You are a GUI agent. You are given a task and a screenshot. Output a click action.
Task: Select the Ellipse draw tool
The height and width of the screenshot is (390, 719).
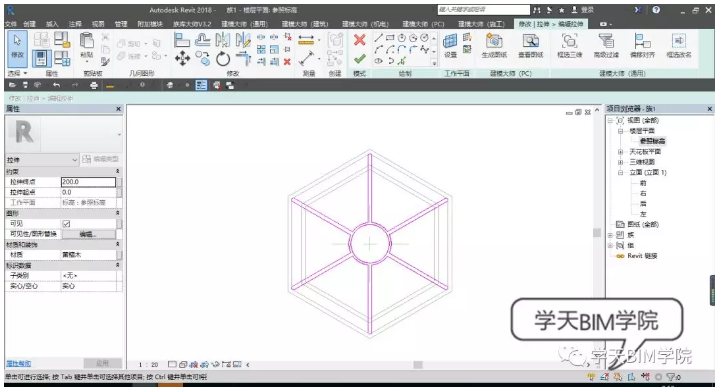pos(378,60)
